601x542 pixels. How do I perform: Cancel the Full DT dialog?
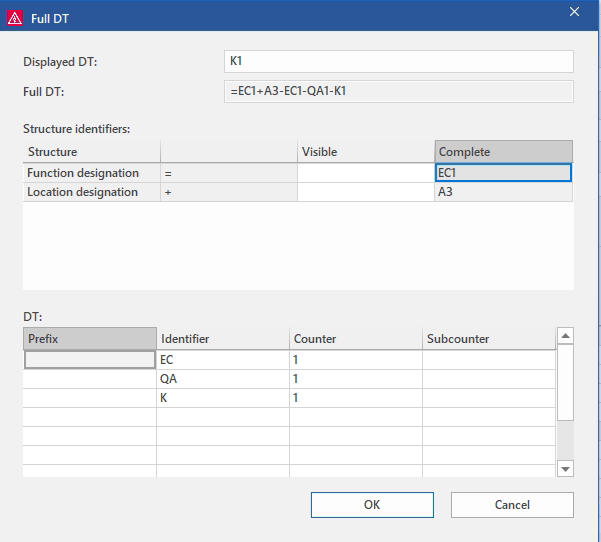click(x=512, y=505)
